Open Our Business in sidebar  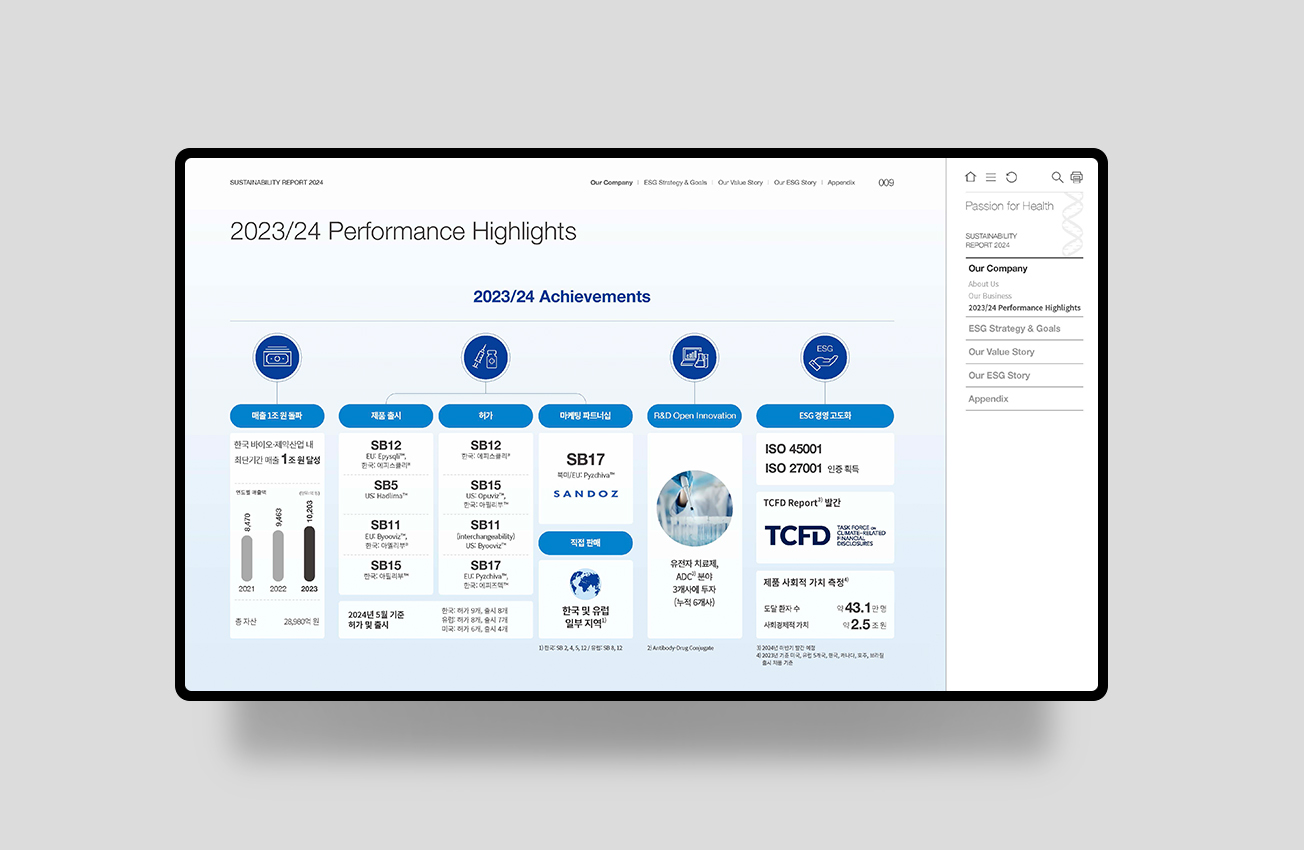(x=990, y=296)
